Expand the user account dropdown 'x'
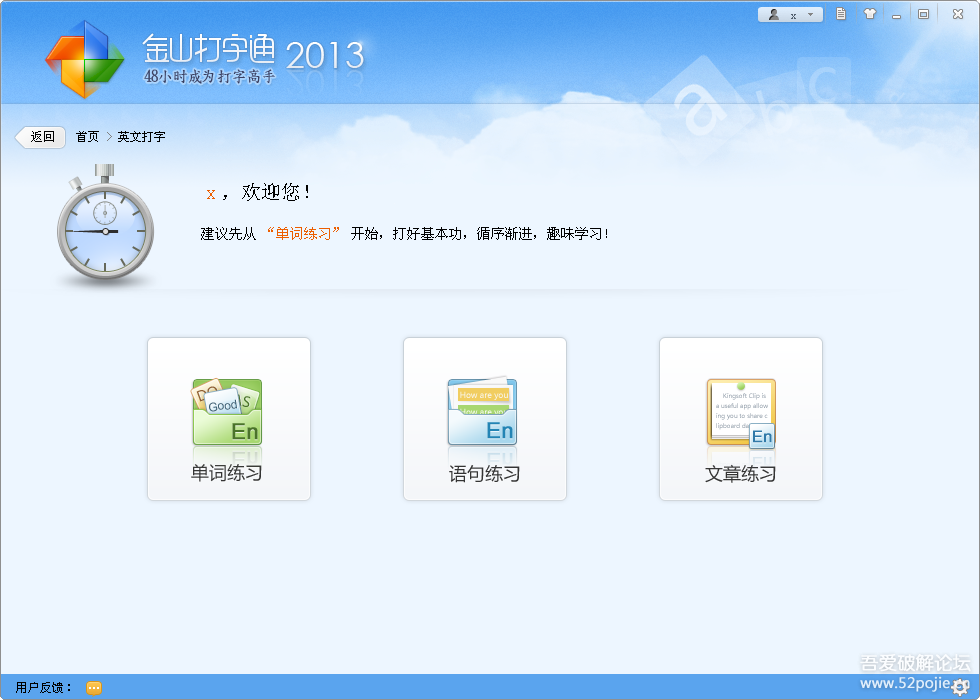The height and width of the screenshot is (700, 980). click(x=790, y=14)
